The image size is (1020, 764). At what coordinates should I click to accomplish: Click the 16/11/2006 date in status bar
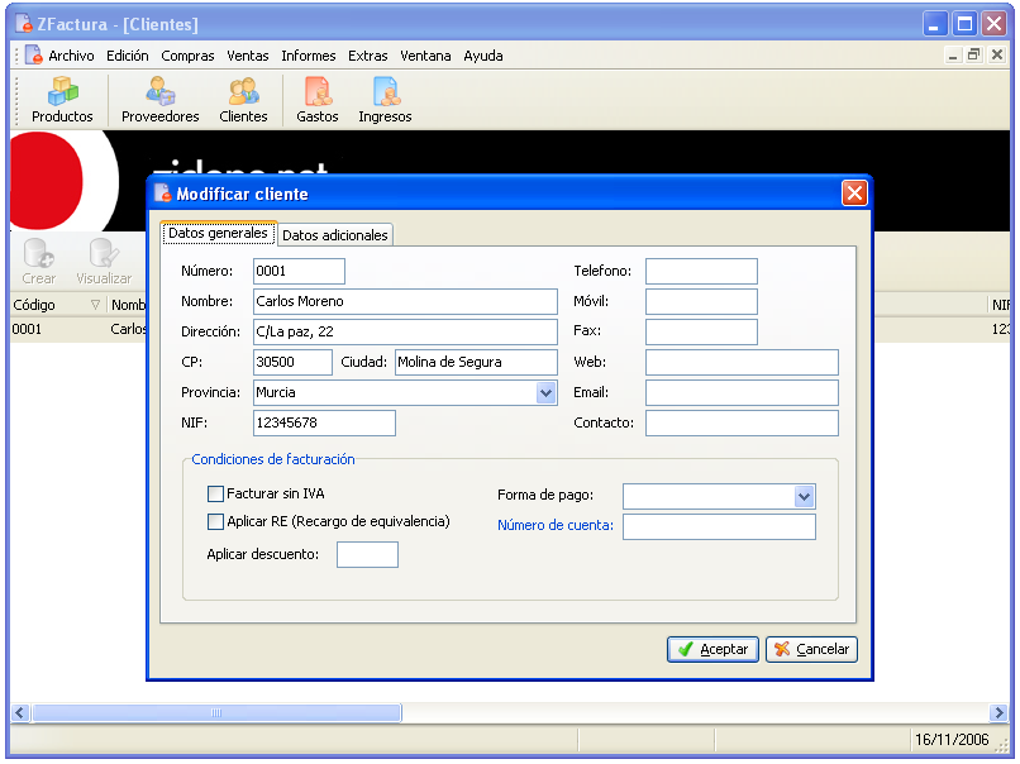951,740
